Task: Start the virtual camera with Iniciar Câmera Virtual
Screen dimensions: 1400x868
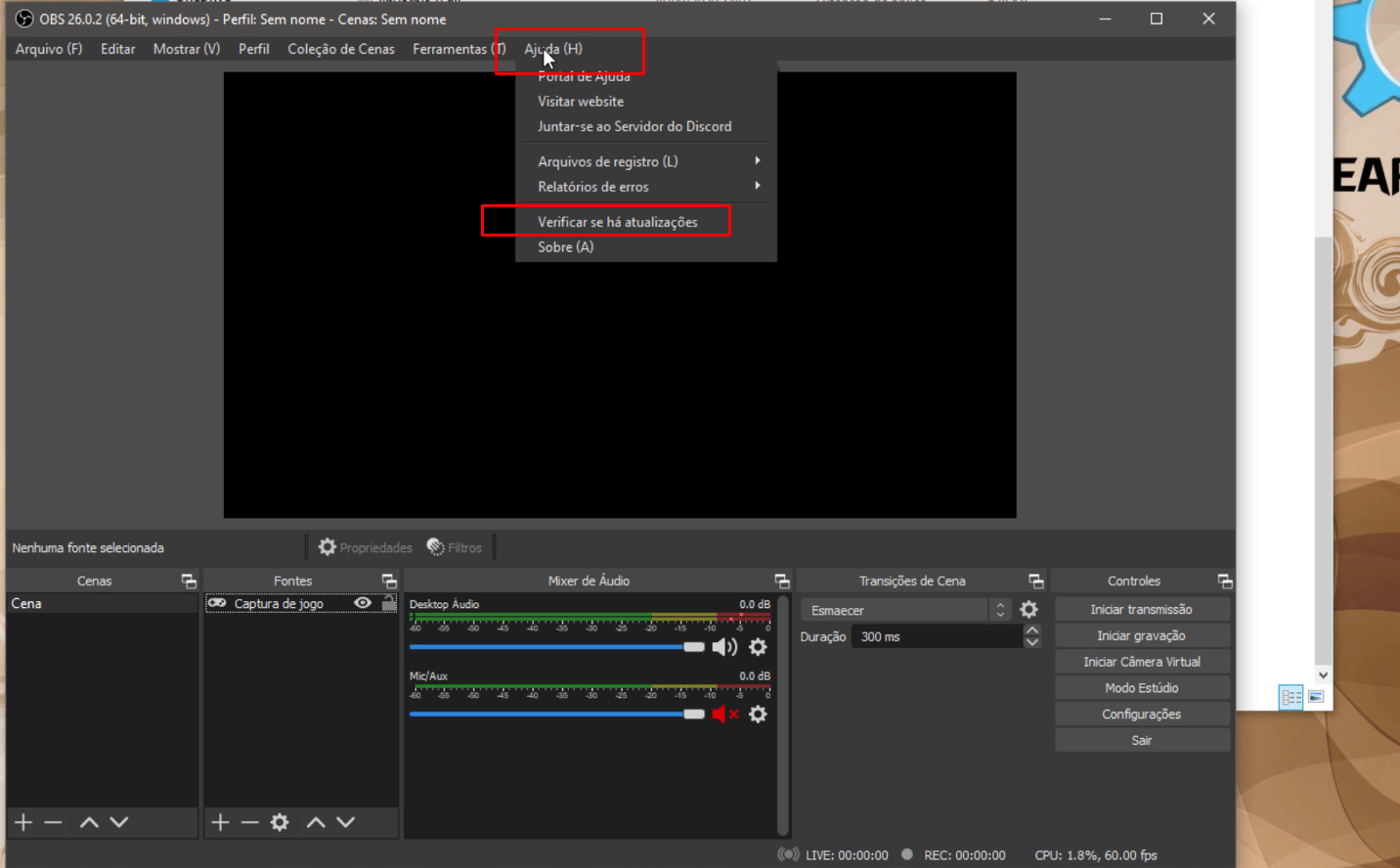Action: [1142, 662]
